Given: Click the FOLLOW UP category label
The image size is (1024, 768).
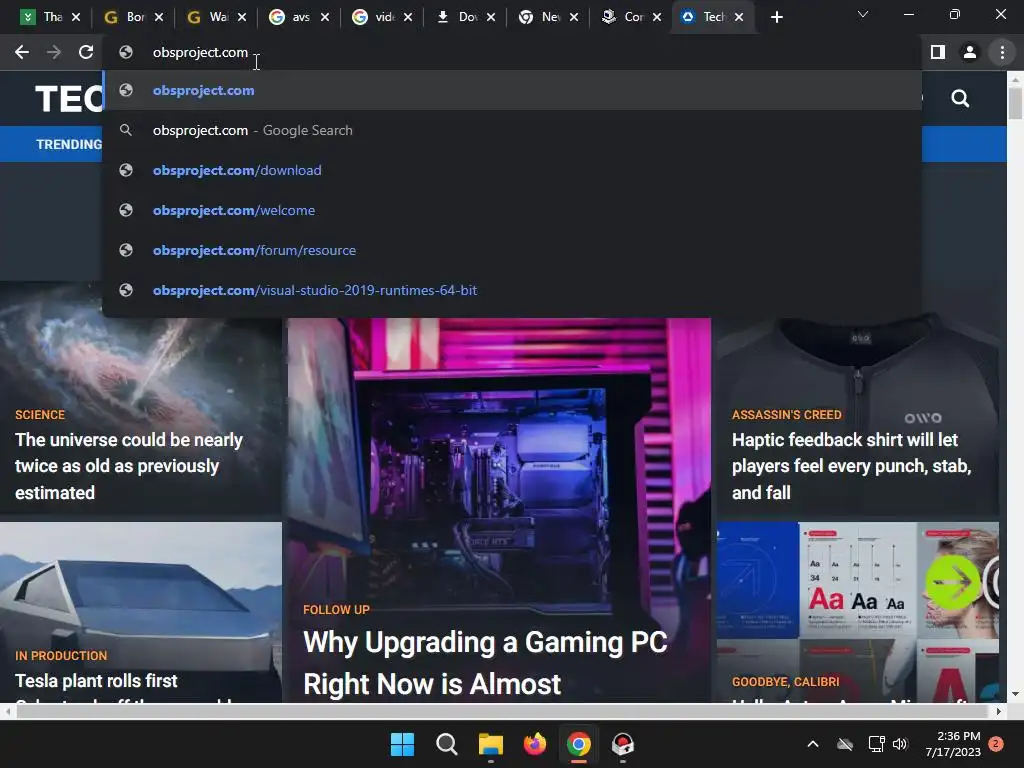Looking at the screenshot, I should (336, 610).
